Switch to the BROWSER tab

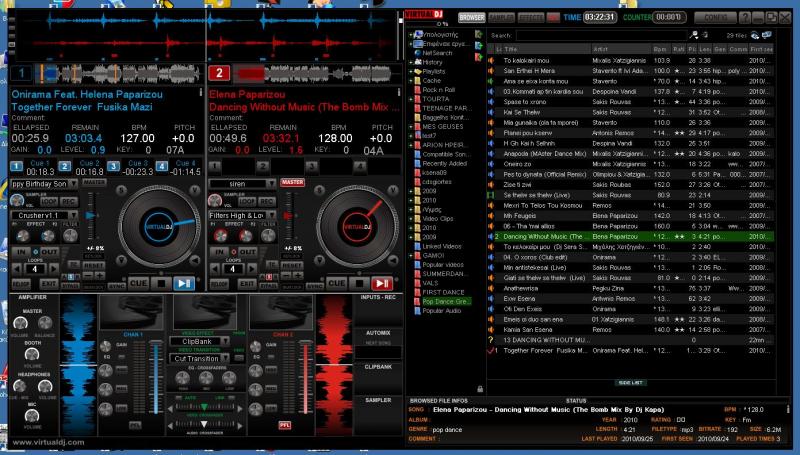click(x=471, y=17)
